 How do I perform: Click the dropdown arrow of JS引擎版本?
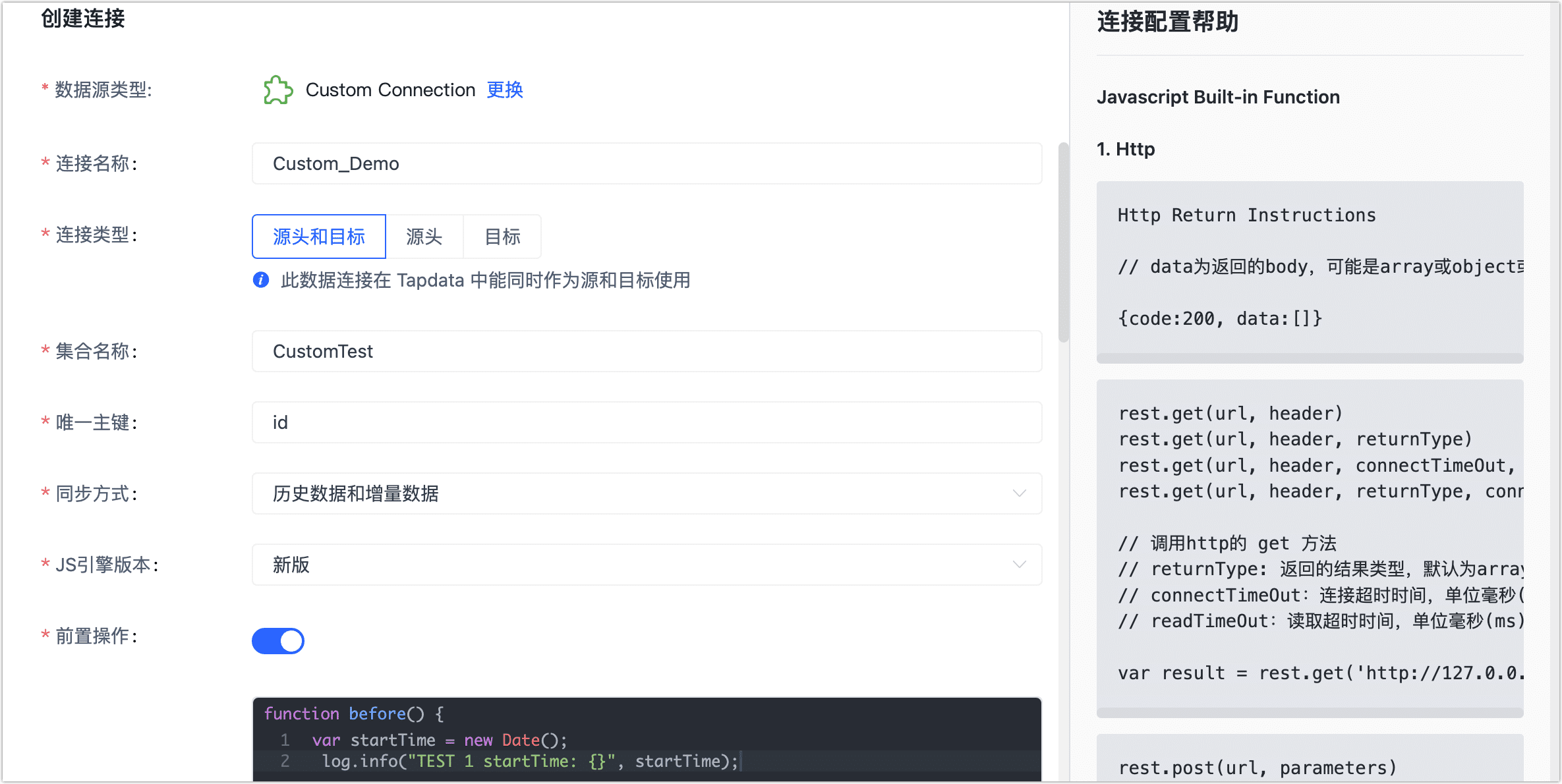click(1019, 565)
